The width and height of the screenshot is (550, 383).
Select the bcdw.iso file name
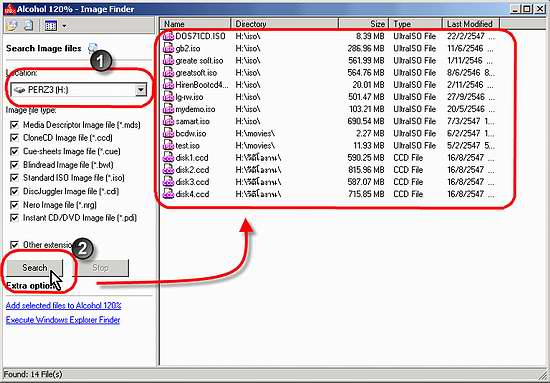click(190, 133)
